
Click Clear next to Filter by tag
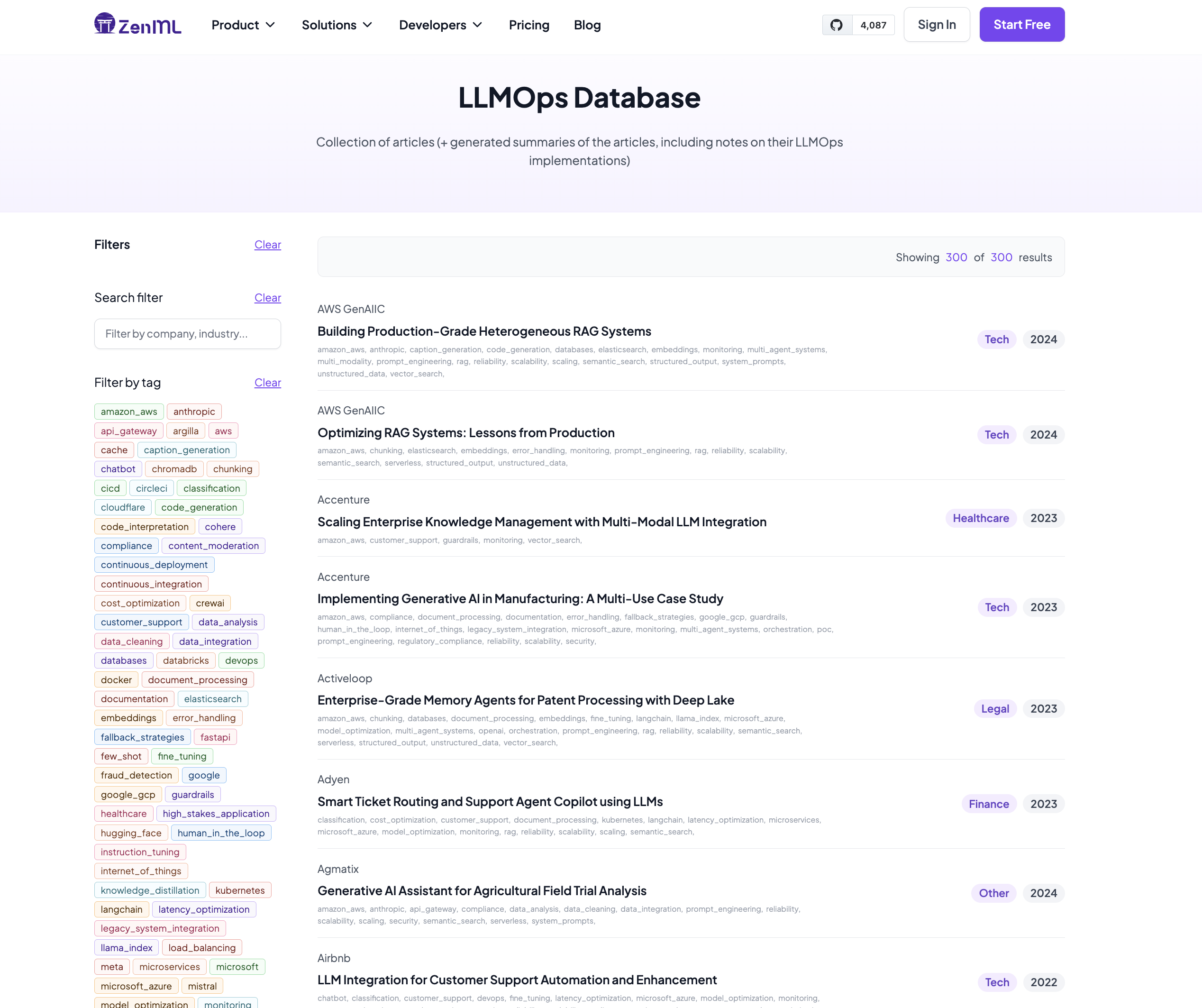267,383
